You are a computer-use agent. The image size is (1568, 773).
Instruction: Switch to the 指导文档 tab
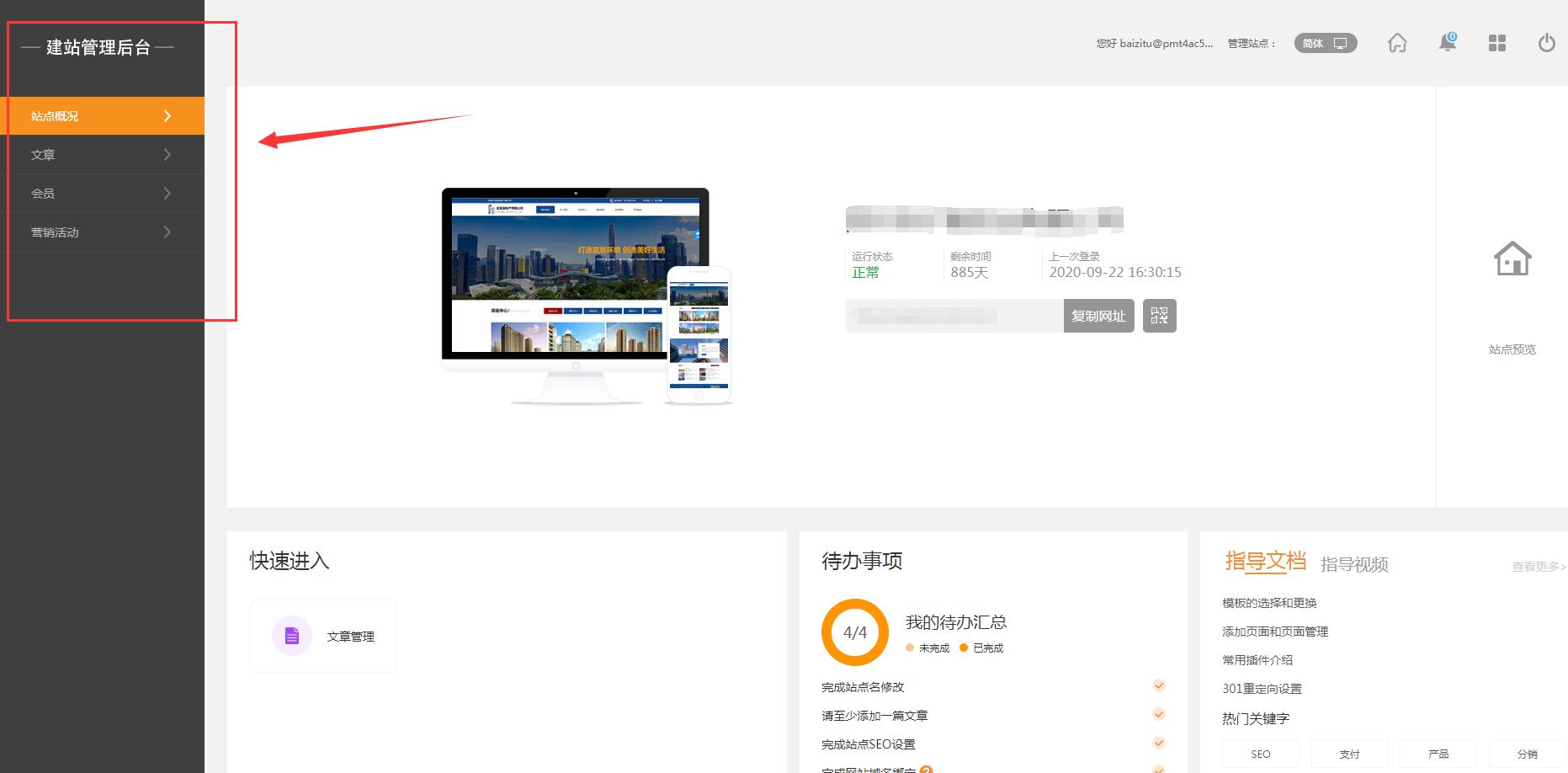click(1265, 562)
